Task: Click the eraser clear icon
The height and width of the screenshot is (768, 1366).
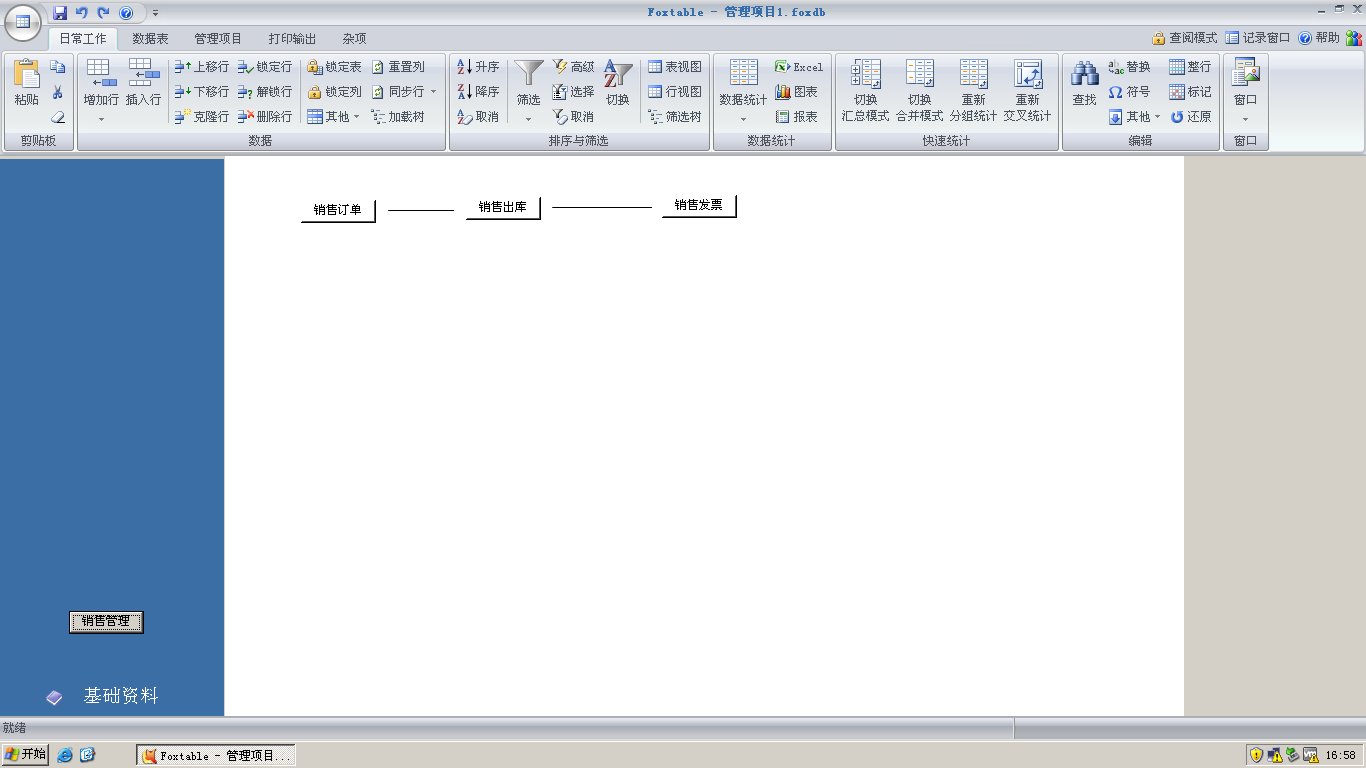Action: [58, 117]
